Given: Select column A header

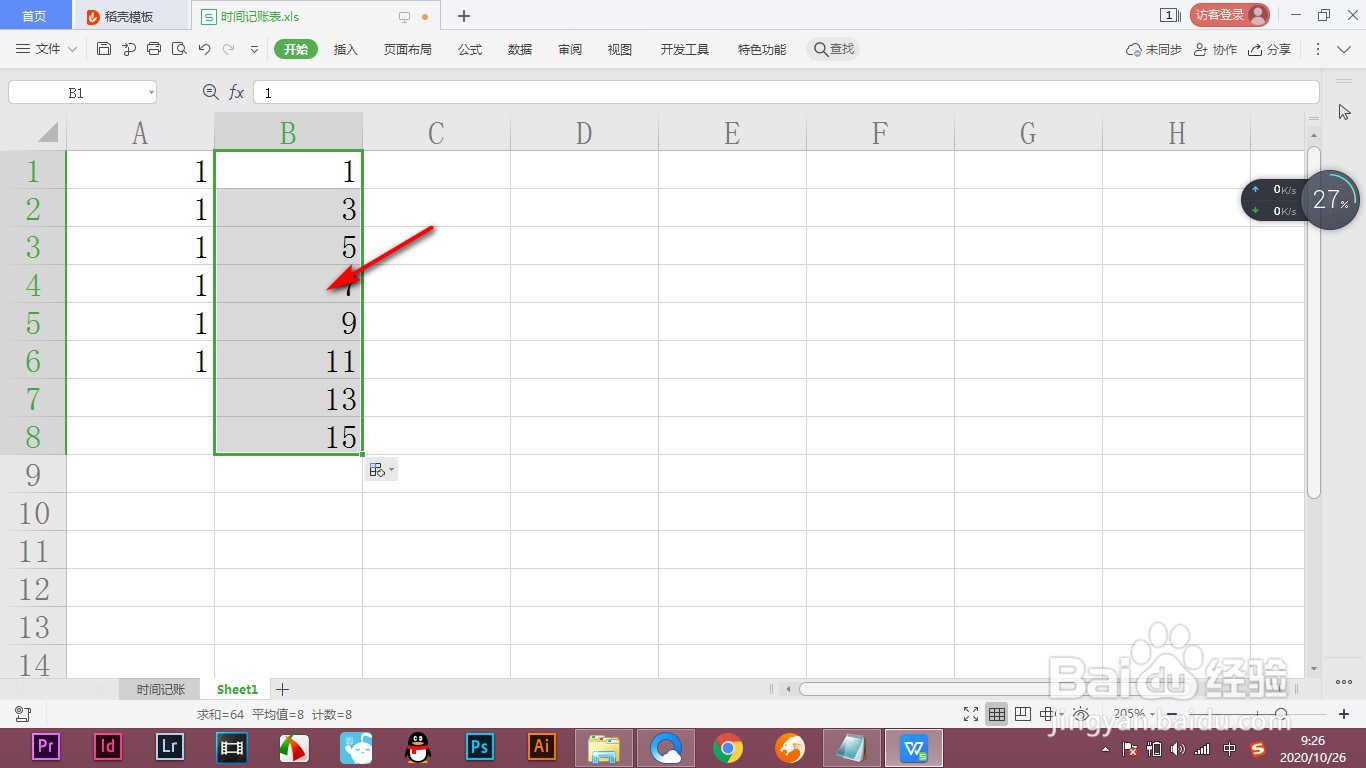Looking at the screenshot, I should 140,132.
